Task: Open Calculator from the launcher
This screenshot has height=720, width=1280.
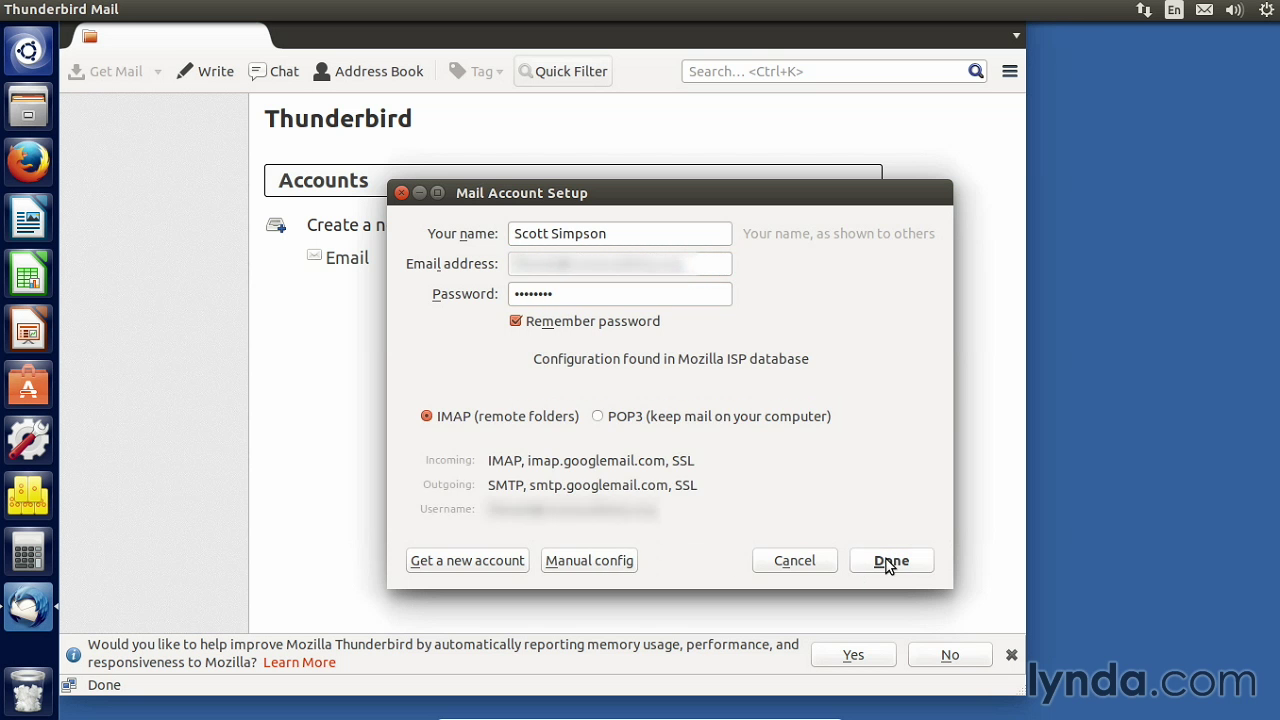Action: pyautogui.click(x=28, y=552)
